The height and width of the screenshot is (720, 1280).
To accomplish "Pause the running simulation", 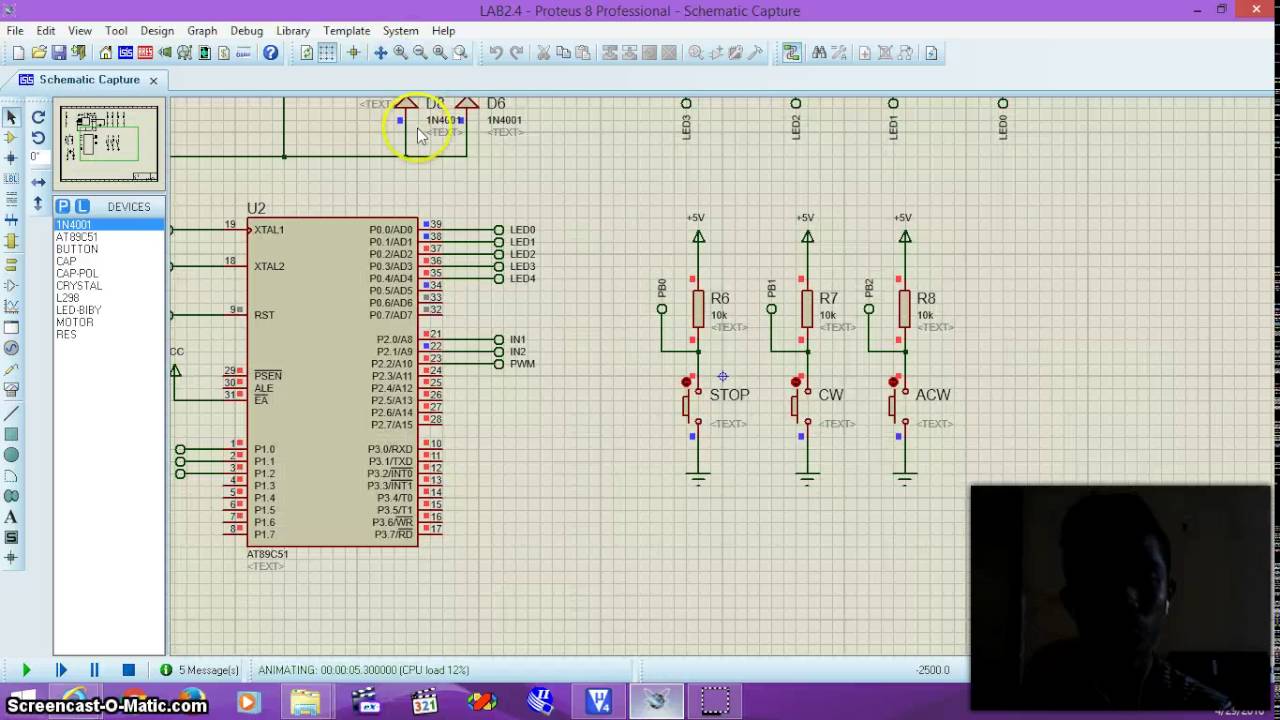I will click(x=95, y=670).
